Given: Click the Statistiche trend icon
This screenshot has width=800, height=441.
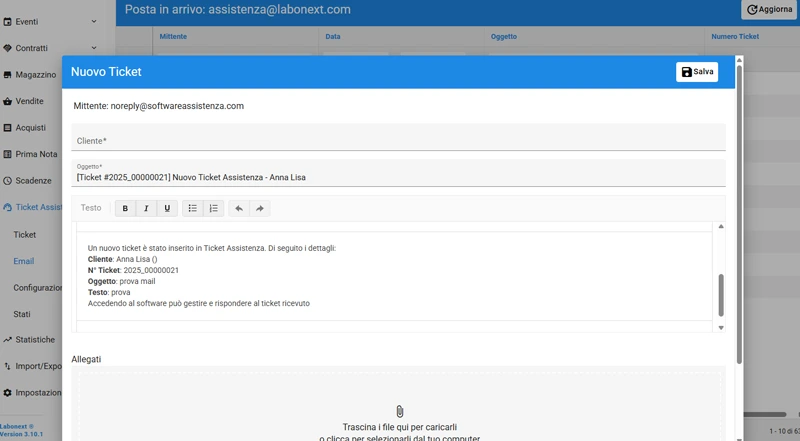Looking at the screenshot, I should (7, 340).
